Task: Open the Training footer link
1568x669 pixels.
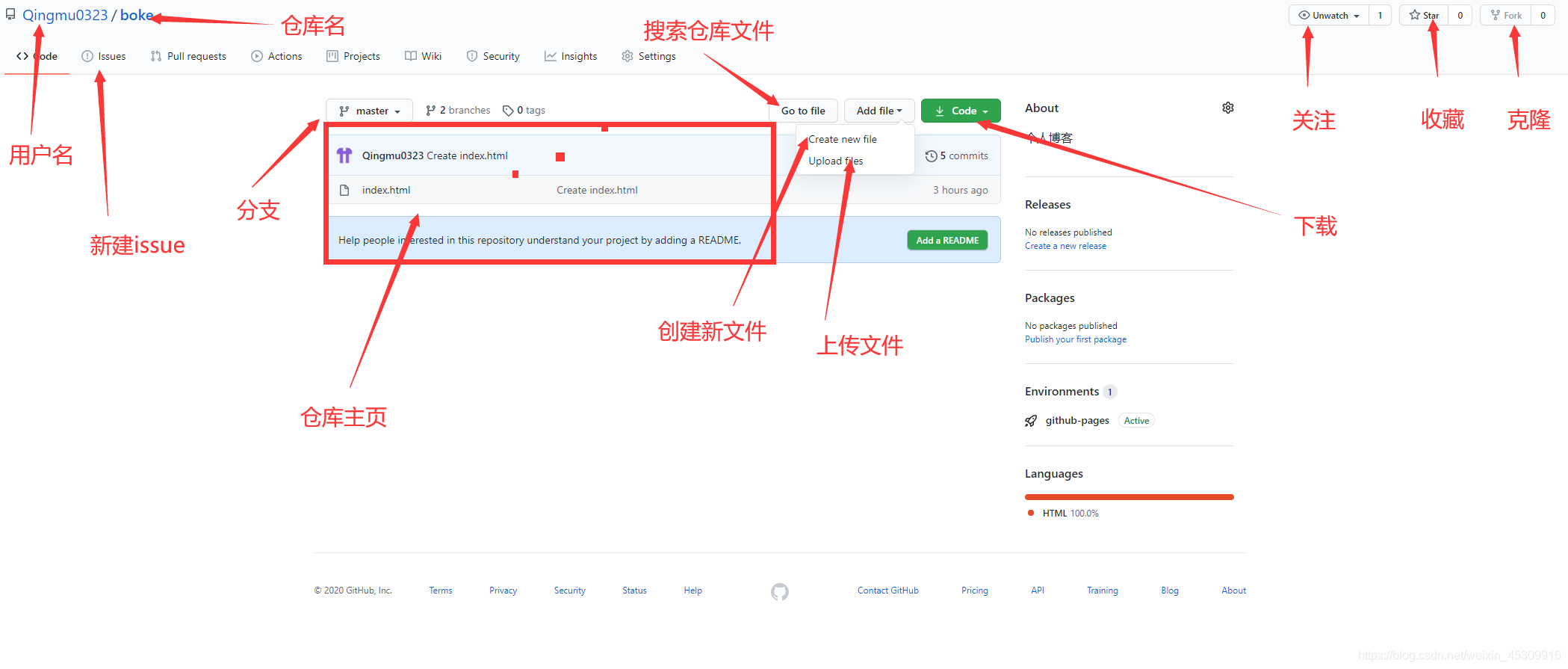Action: tap(1103, 591)
